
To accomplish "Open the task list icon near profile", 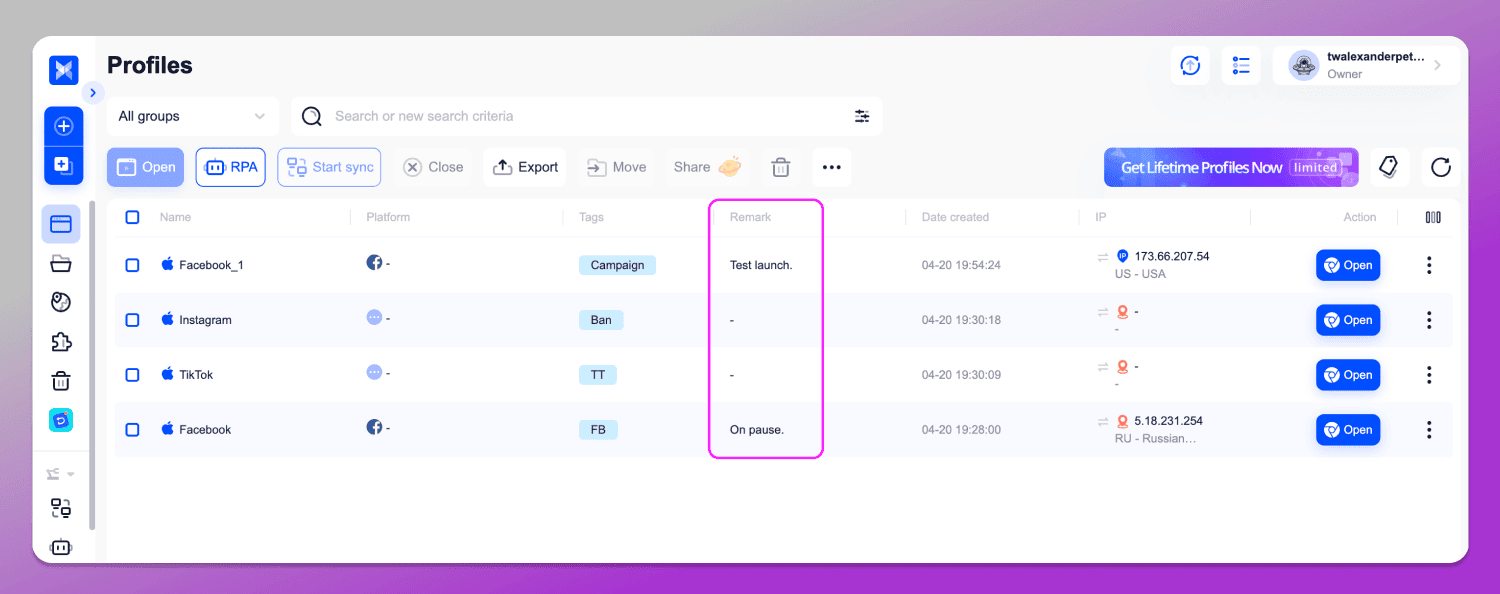I will tap(1241, 65).
